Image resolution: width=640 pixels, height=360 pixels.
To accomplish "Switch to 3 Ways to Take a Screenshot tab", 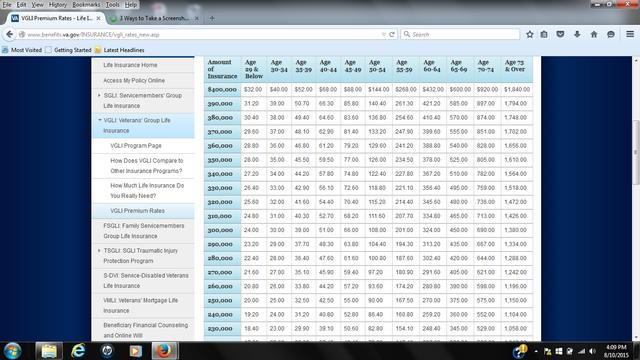I will coord(154,18).
